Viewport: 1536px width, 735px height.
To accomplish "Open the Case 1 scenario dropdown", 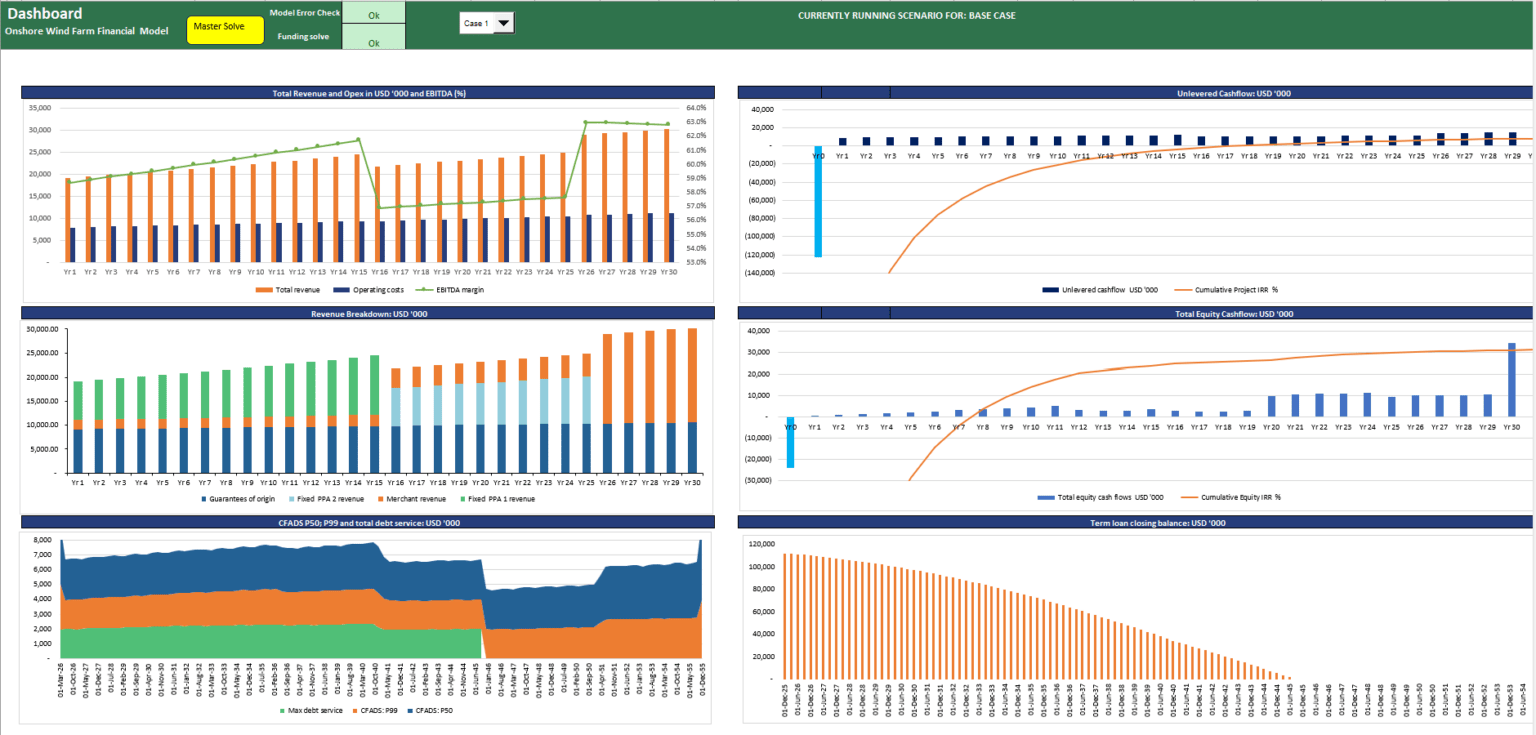I will point(505,22).
